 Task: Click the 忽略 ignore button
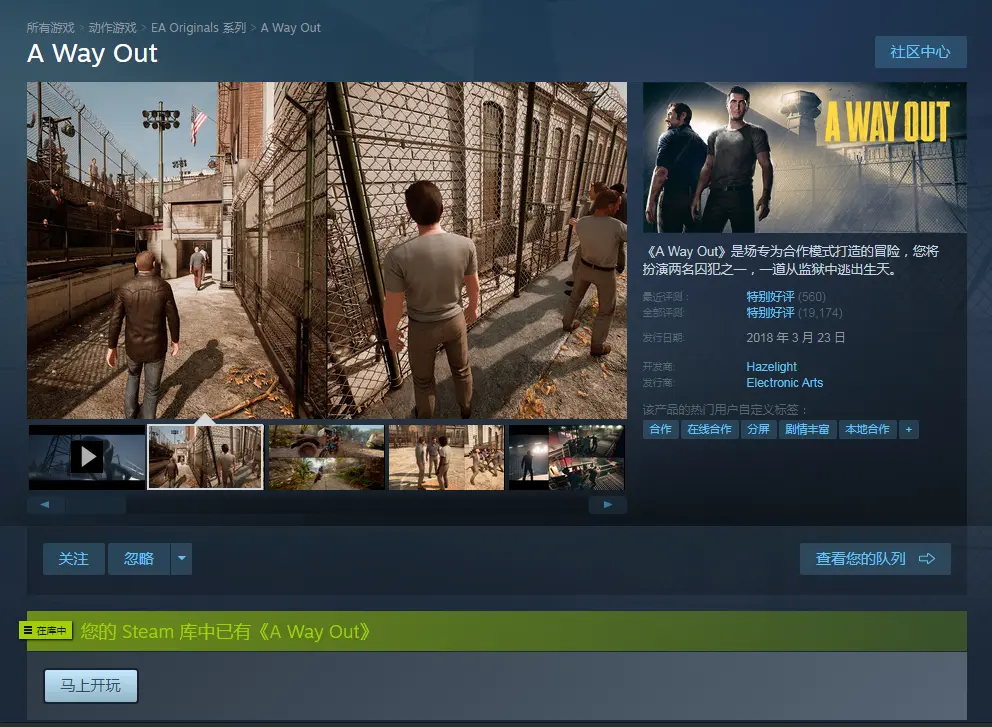click(139, 559)
